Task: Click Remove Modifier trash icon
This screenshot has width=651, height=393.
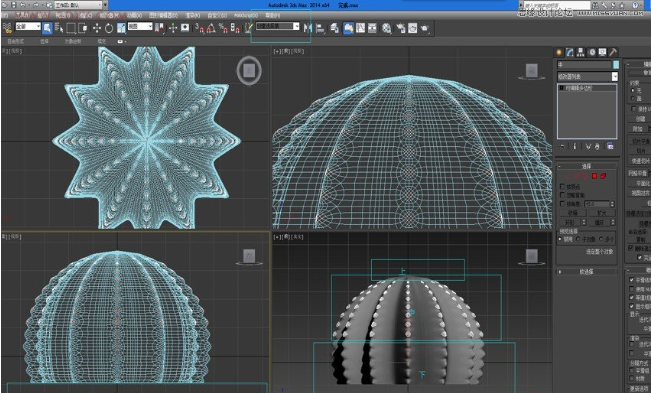Action: [x=597, y=146]
